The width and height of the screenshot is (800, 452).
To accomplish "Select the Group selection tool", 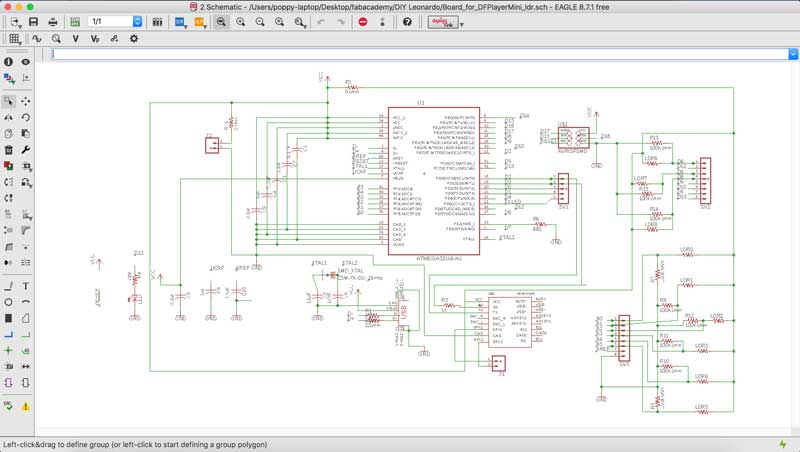I will point(9,101).
